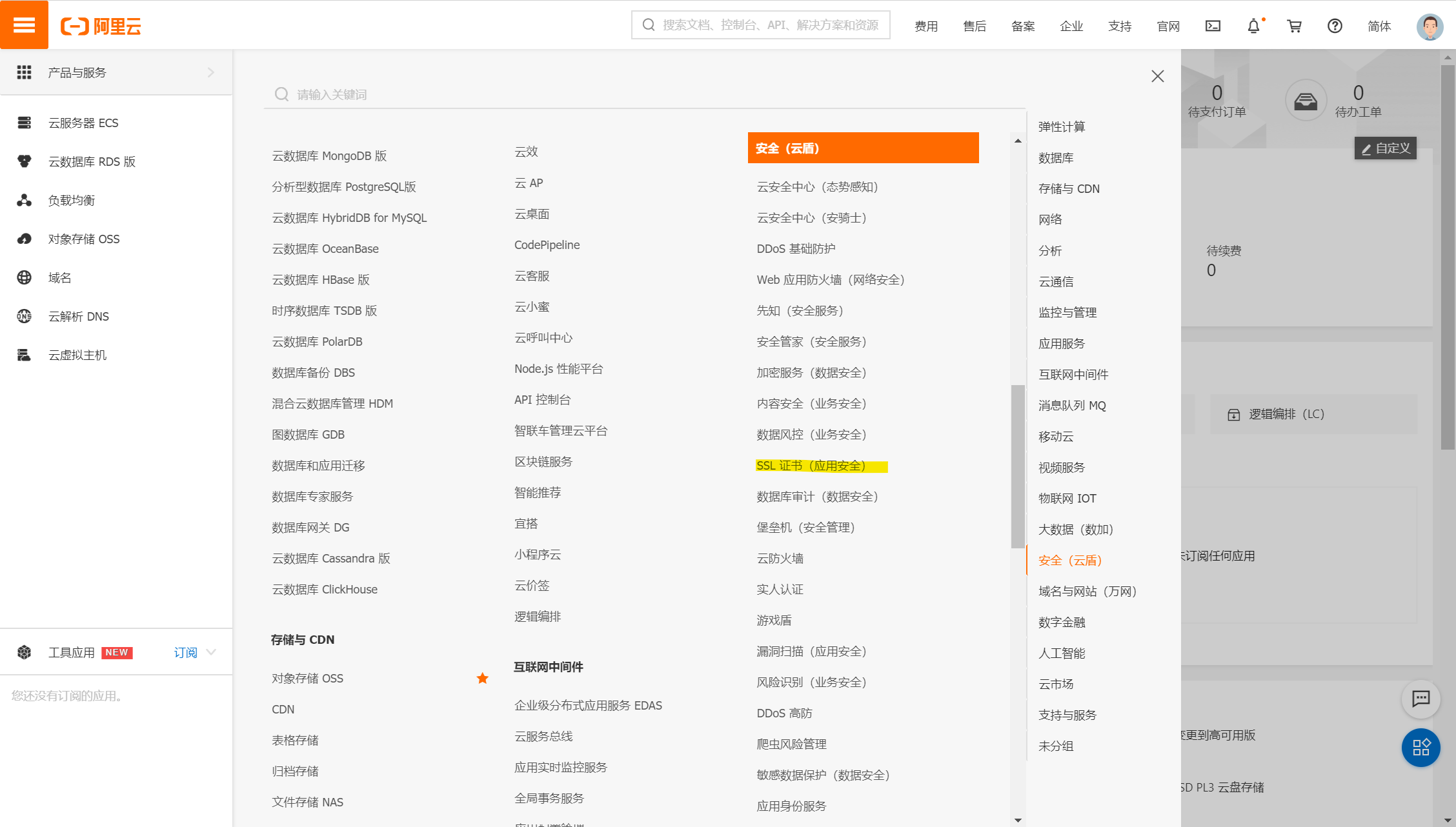Open the Cloud Shell terminal icon
This screenshot has height=827, width=1456.
pos(1213,26)
